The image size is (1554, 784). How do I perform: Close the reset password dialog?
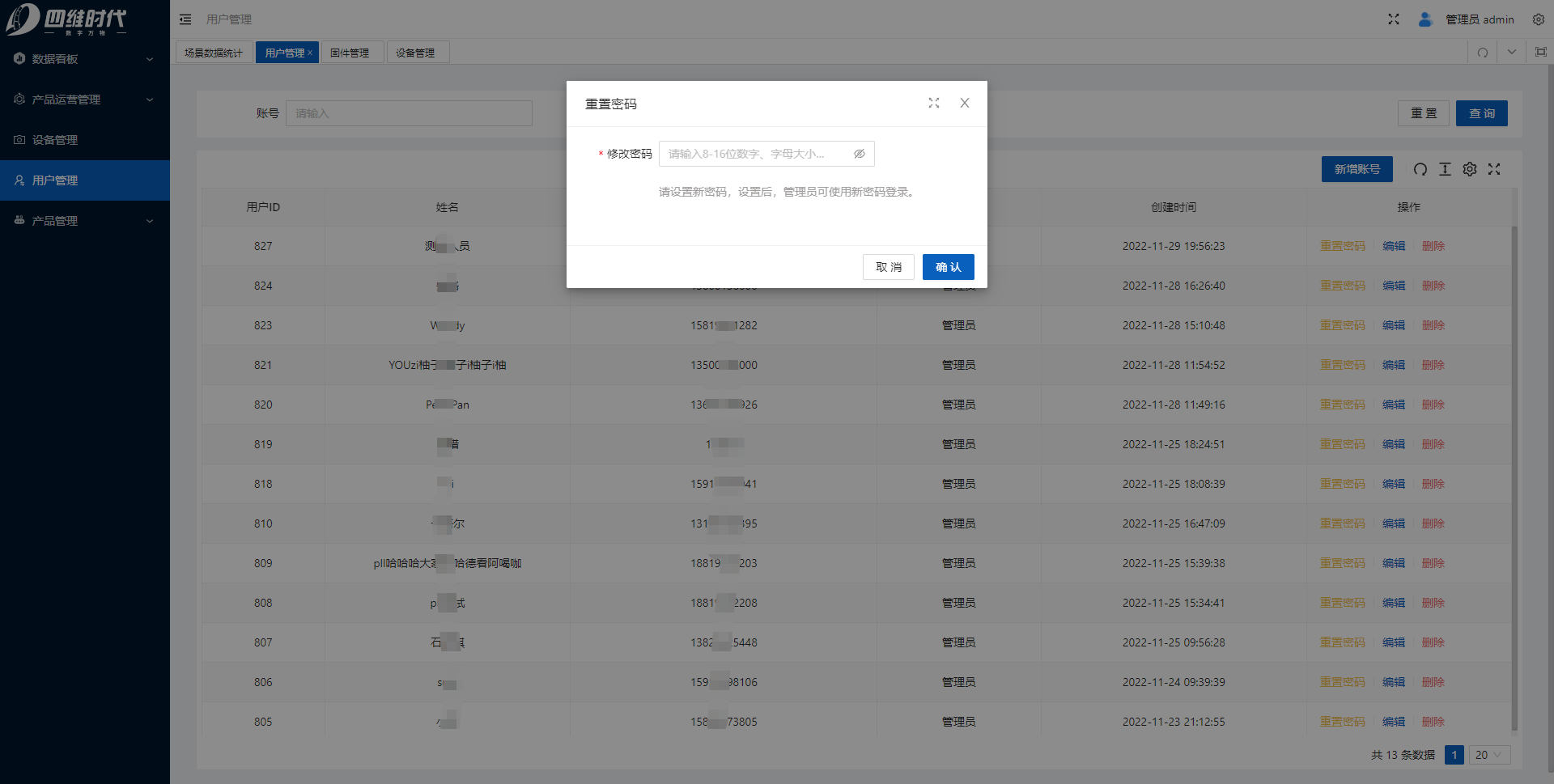click(x=964, y=103)
